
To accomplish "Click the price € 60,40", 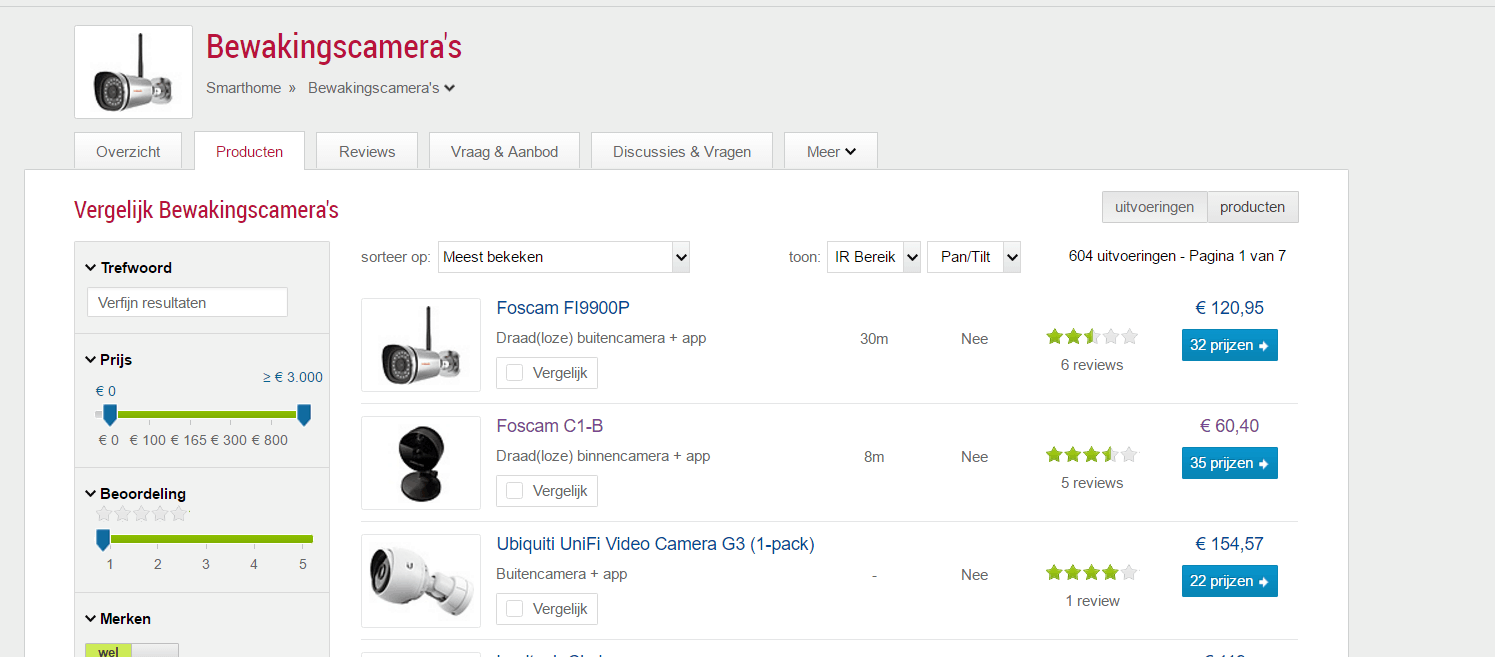I will click(1230, 426).
